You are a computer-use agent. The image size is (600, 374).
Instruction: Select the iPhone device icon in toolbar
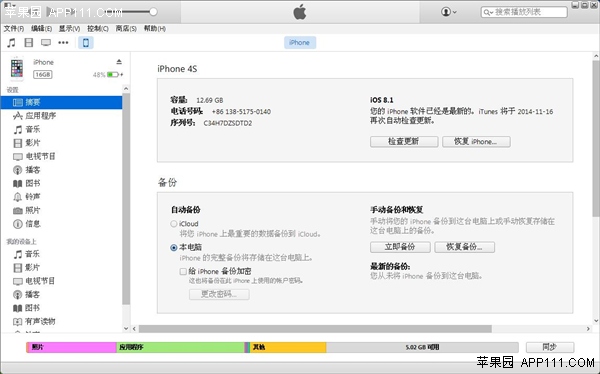pos(86,42)
